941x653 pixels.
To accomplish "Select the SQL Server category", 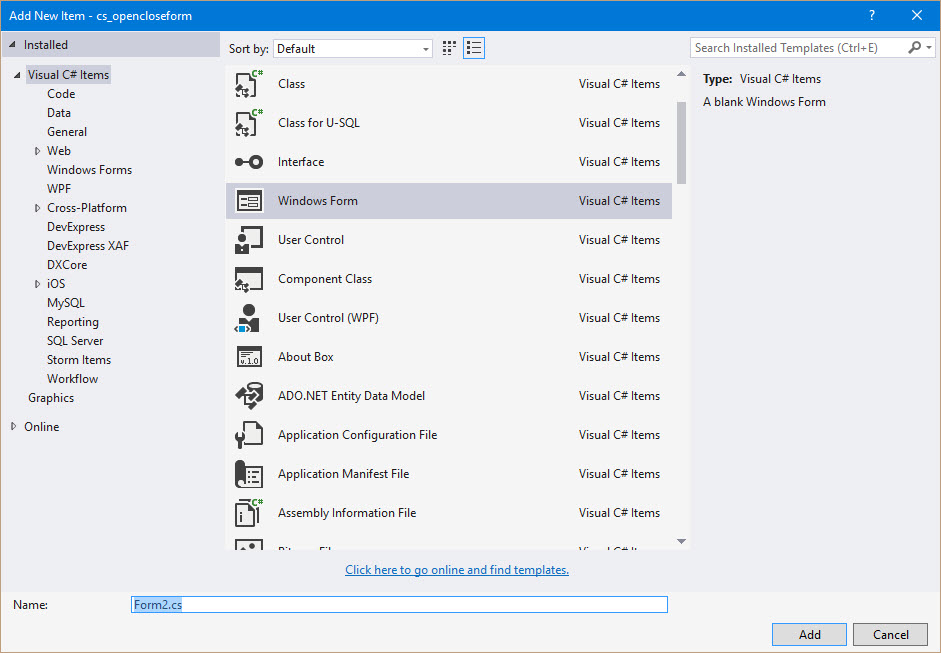I will pyautogui.click(x=74, y=340).
